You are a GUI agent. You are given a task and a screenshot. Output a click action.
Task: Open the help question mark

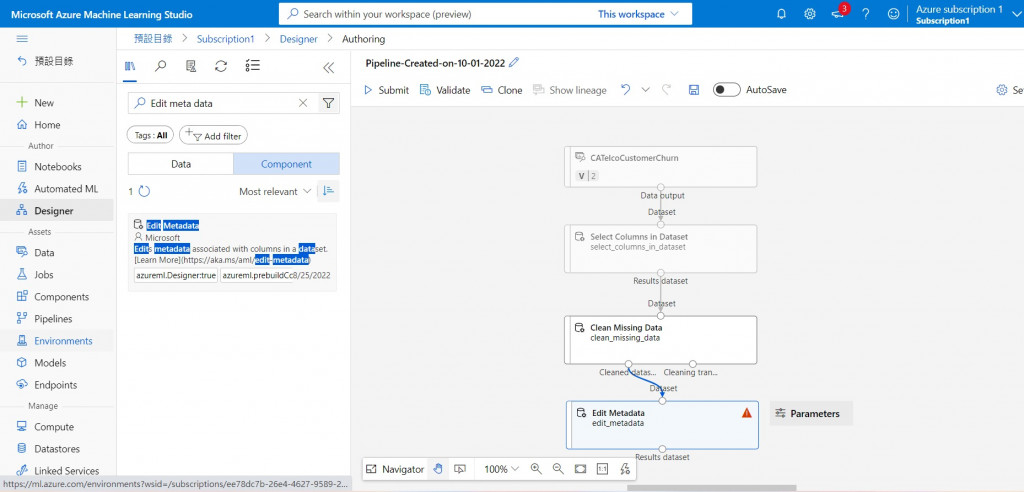click(866, 14)
